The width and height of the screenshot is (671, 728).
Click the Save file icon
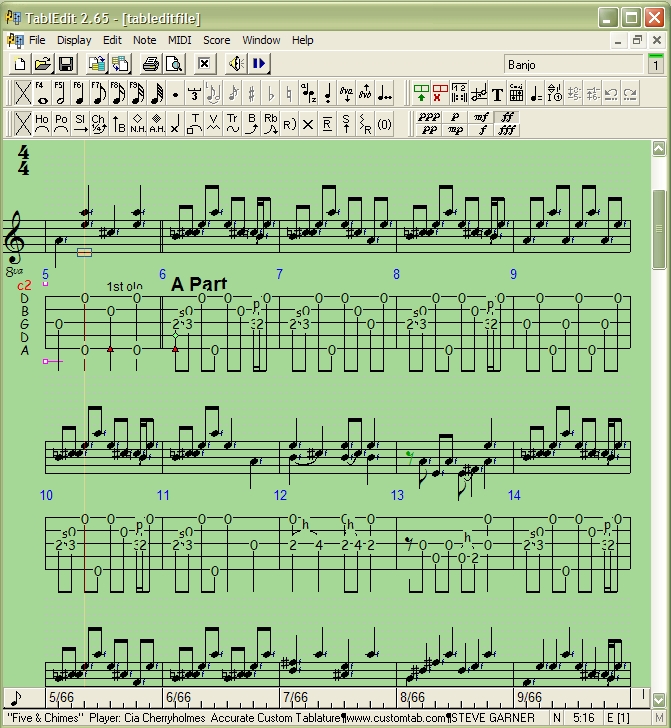click(65, 64)
